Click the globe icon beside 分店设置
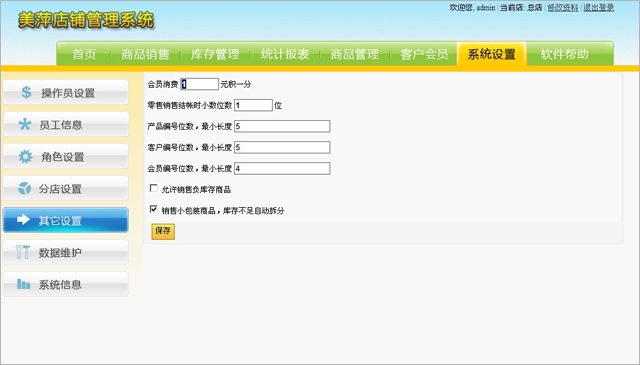Viewport: 640px width, 365px height. [x=24, y=188]
